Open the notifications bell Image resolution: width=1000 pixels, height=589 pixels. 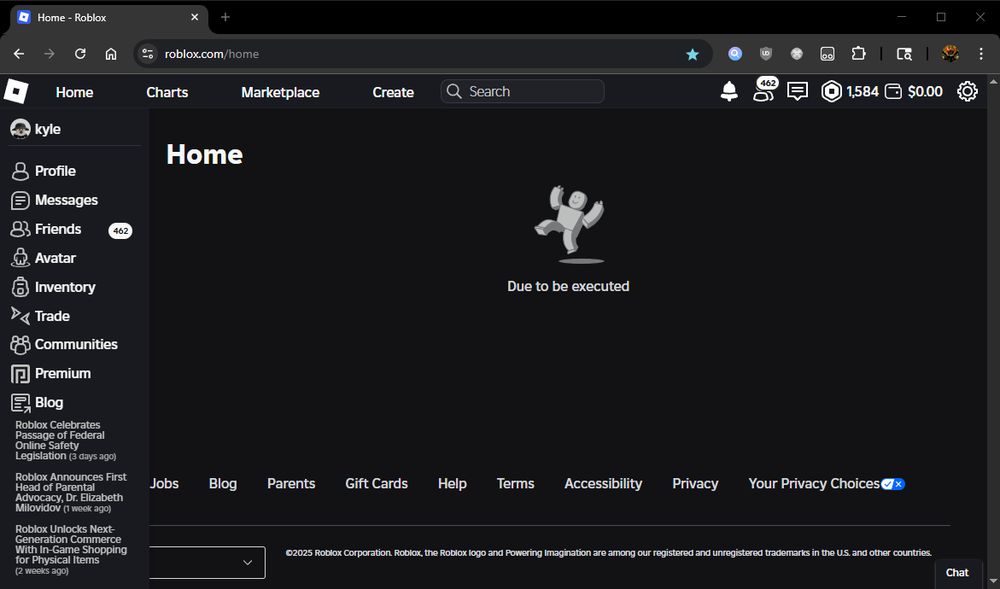pyautogui.click(x=729, y=92)
